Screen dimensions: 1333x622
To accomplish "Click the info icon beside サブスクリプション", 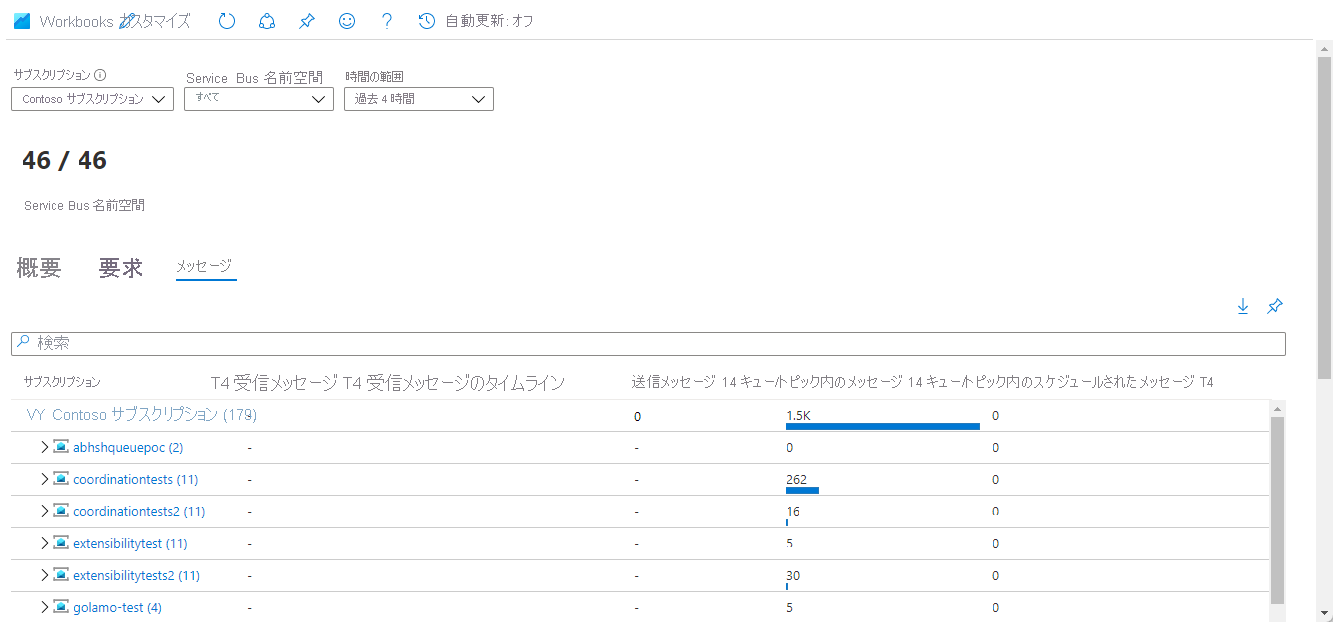I will 100,75.
